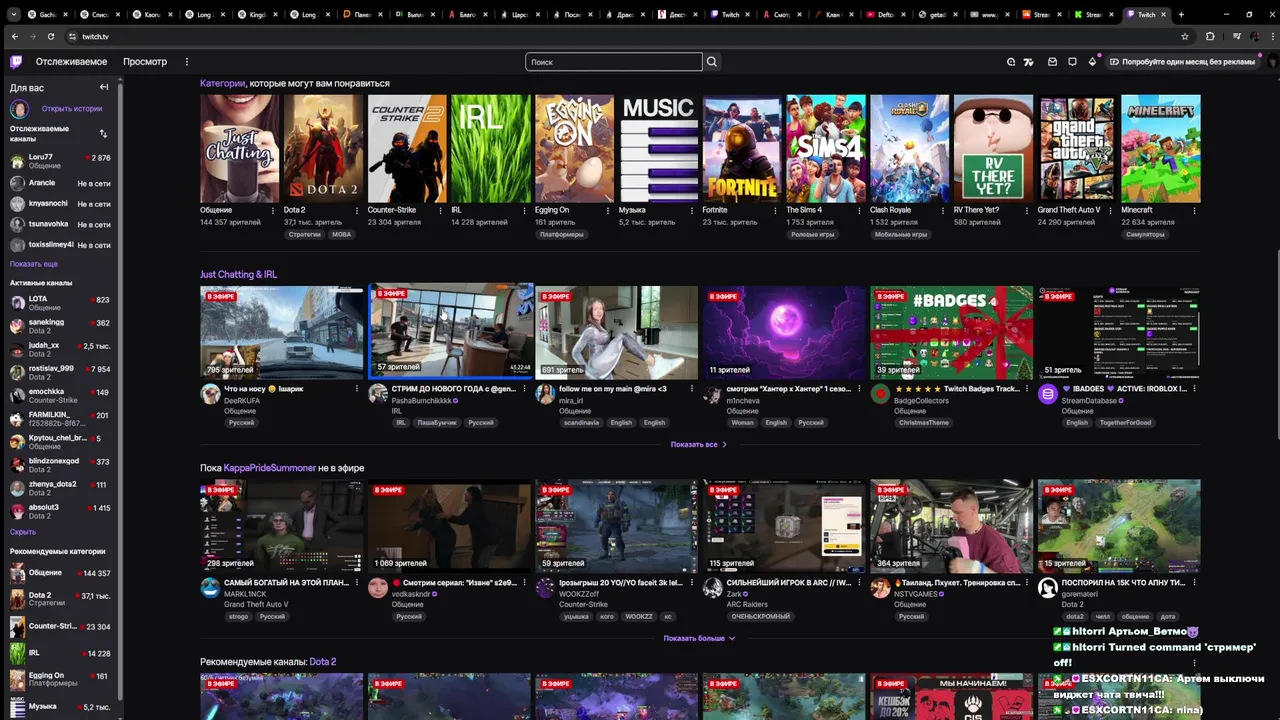Viewport: 1280px width, 720px height.
Task: Sort followed channels with the arrows icon
Action: (x=103, y=134)
